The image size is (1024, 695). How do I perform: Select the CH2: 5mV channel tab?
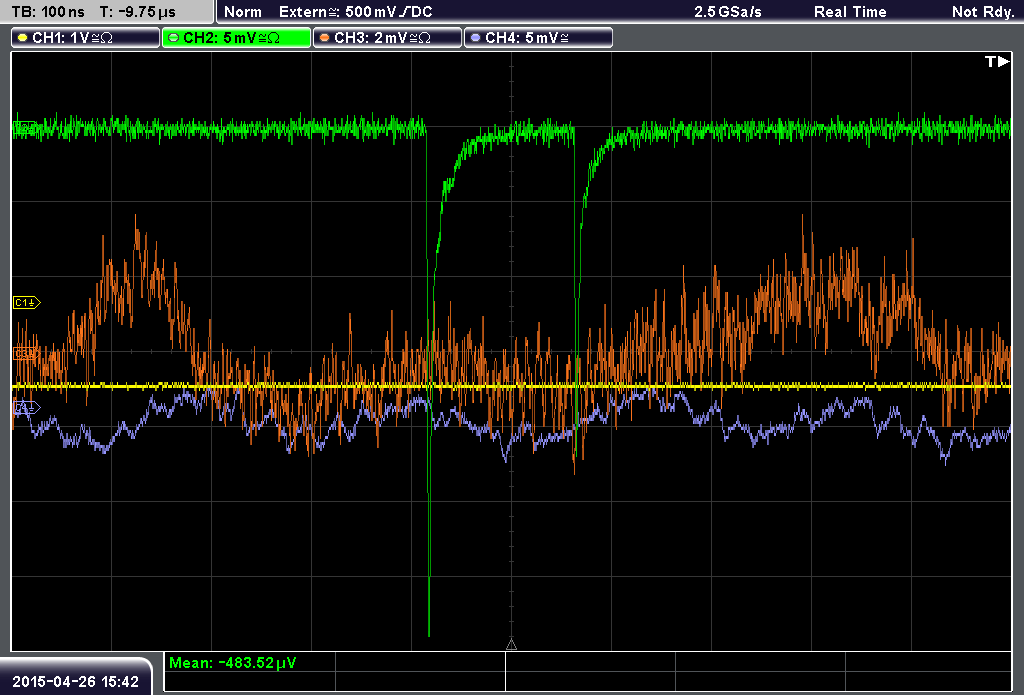(236, 38)
